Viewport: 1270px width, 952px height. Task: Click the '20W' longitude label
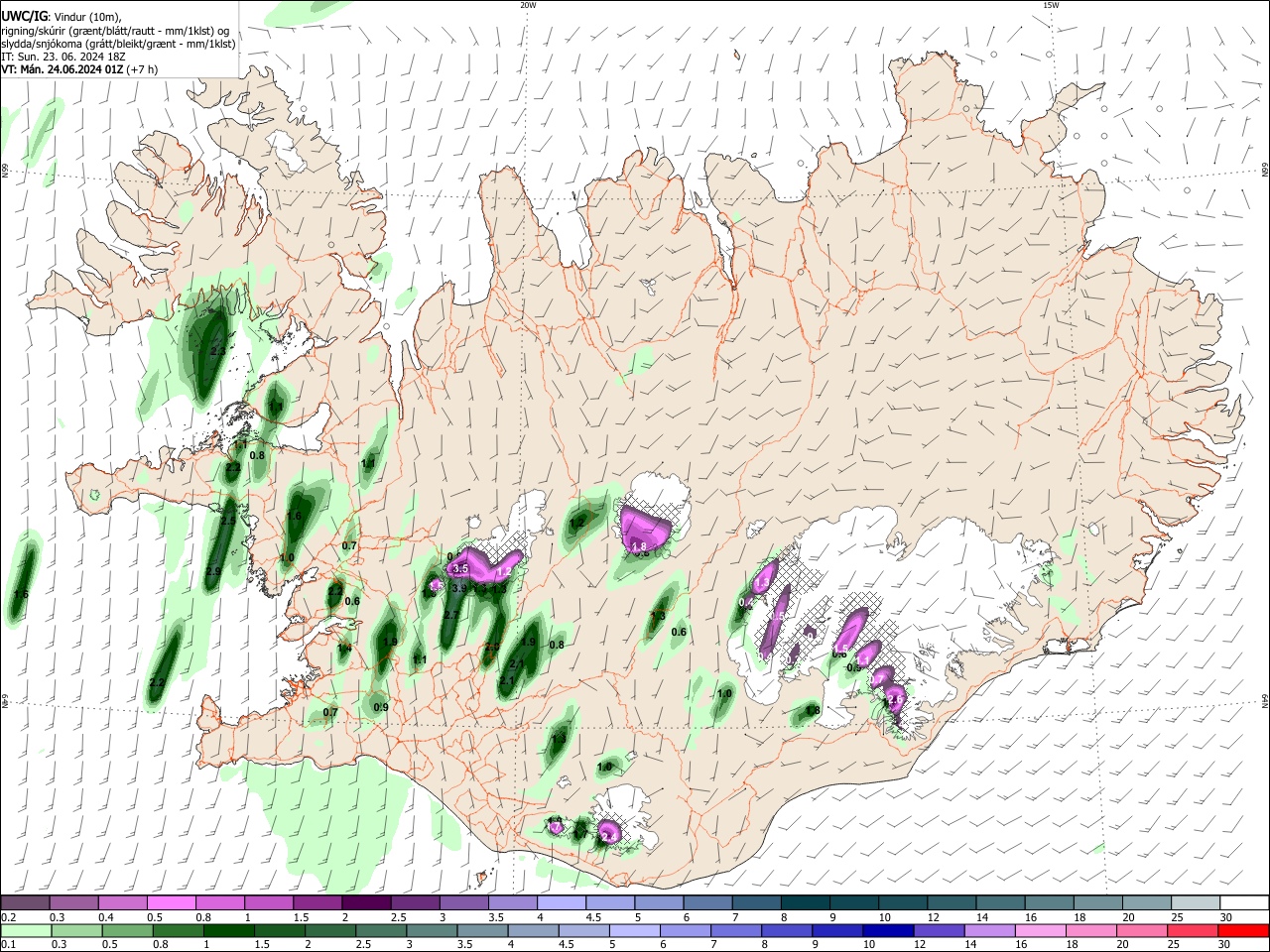coord(527,5)
